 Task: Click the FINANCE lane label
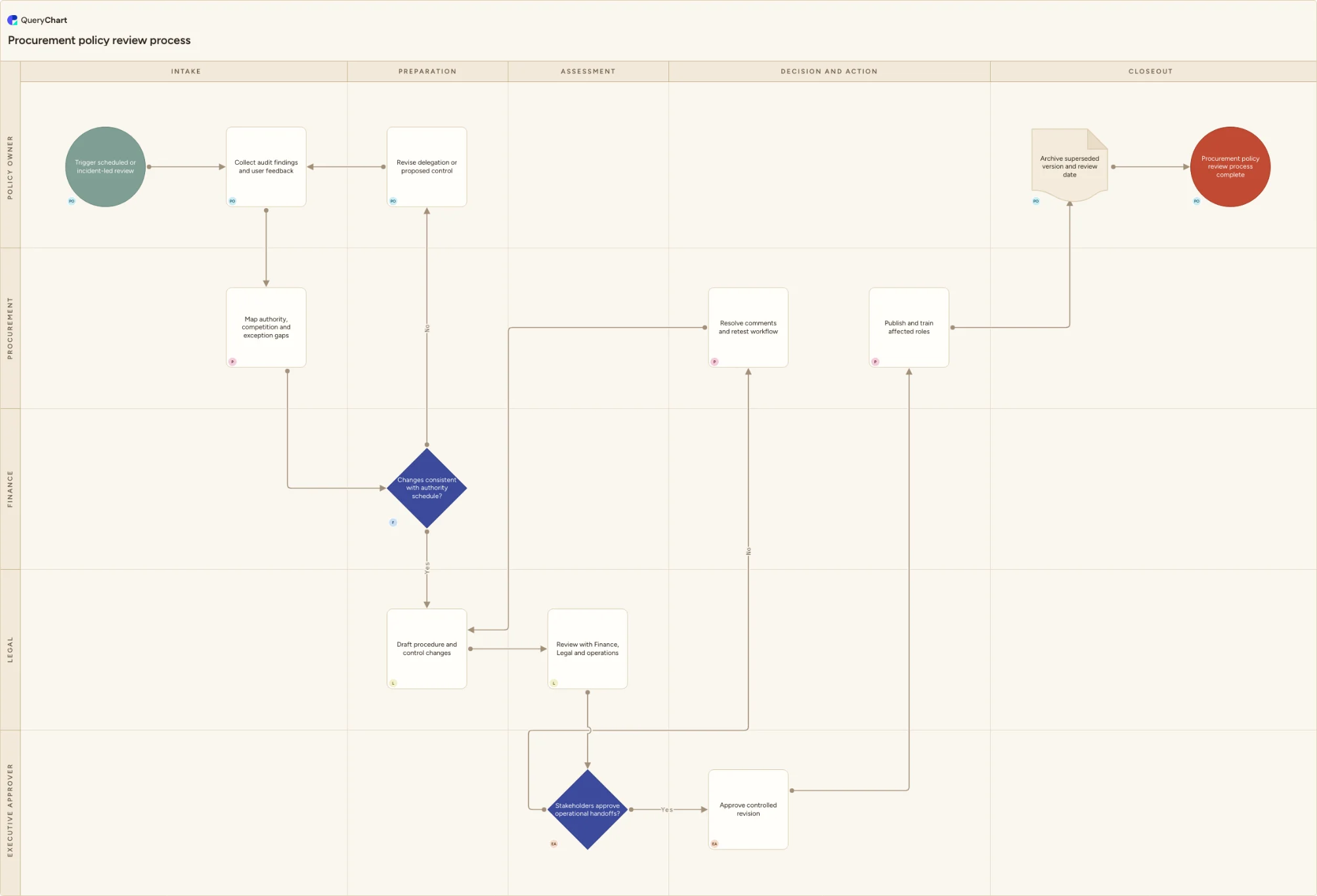pyautogui.click(x=10, y=489)
